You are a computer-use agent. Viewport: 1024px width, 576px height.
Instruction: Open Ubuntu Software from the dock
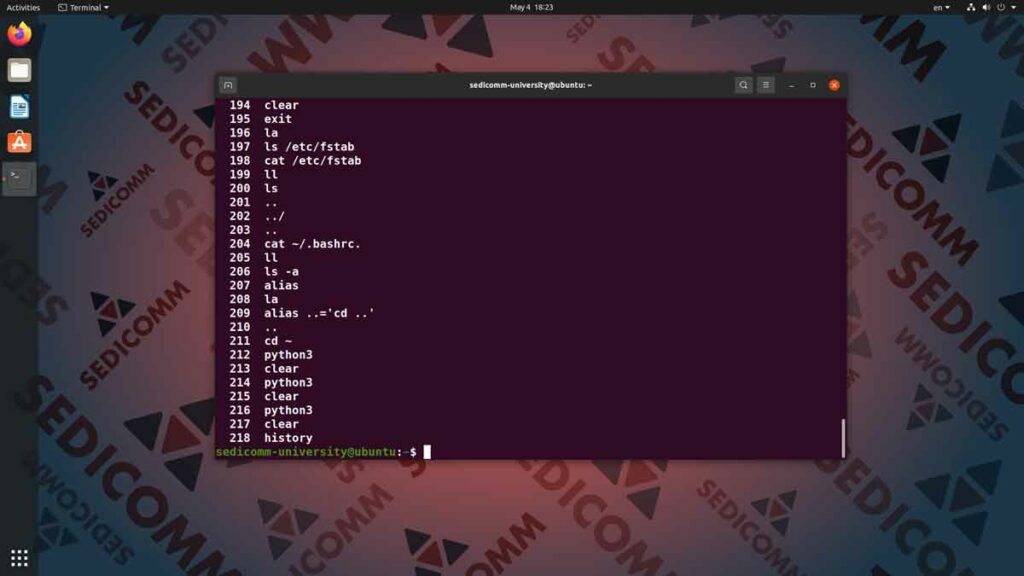19,142
